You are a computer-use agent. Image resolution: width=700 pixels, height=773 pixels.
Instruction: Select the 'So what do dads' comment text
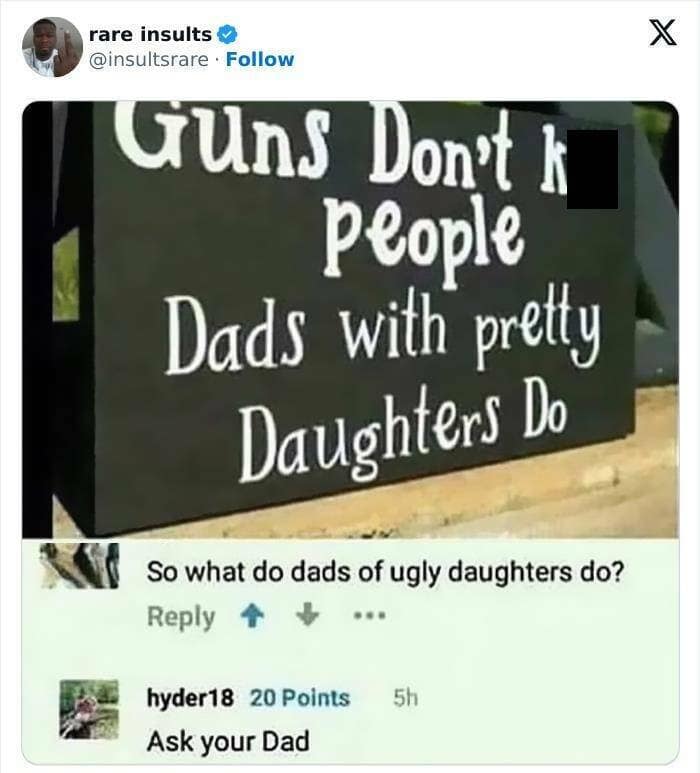point(385,572)
